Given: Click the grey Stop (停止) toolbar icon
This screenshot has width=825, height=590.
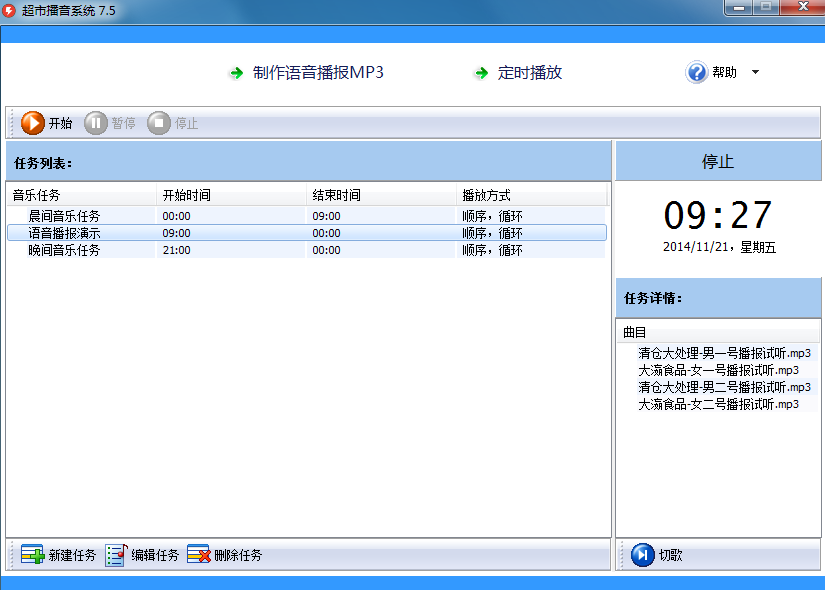Looking at the screenshot, I should [x=159, y=123].
